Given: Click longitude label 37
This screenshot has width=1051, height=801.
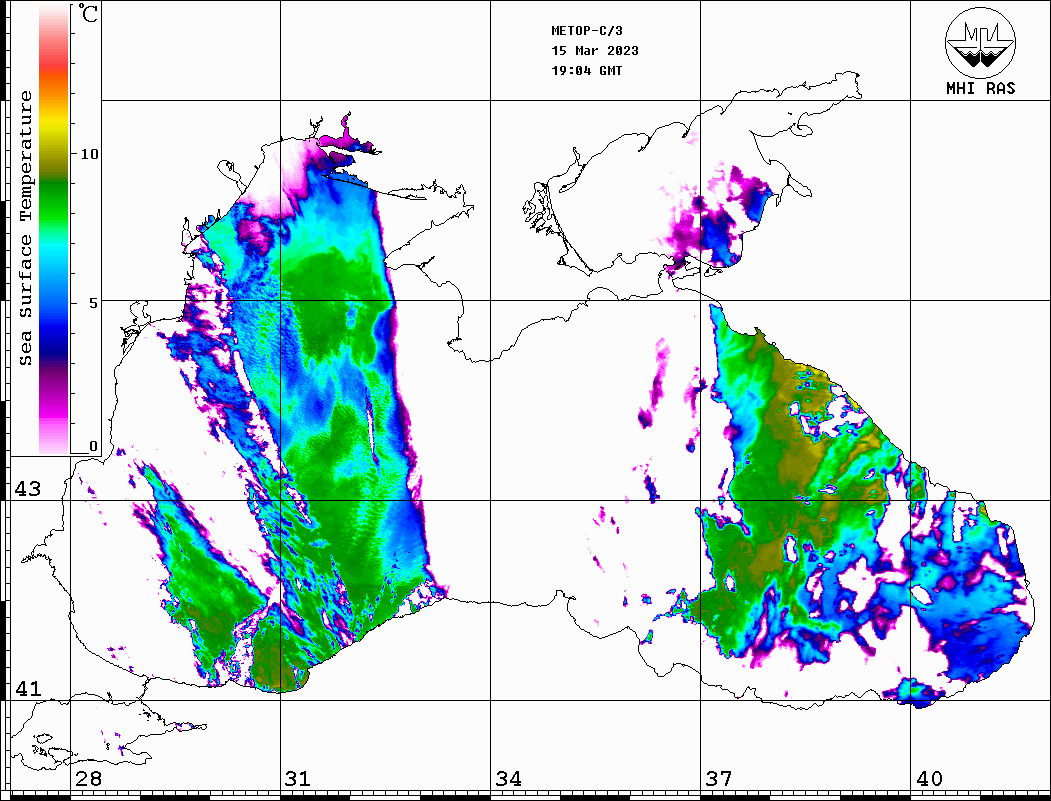Looking at the screenshot, I should point(719,779).
